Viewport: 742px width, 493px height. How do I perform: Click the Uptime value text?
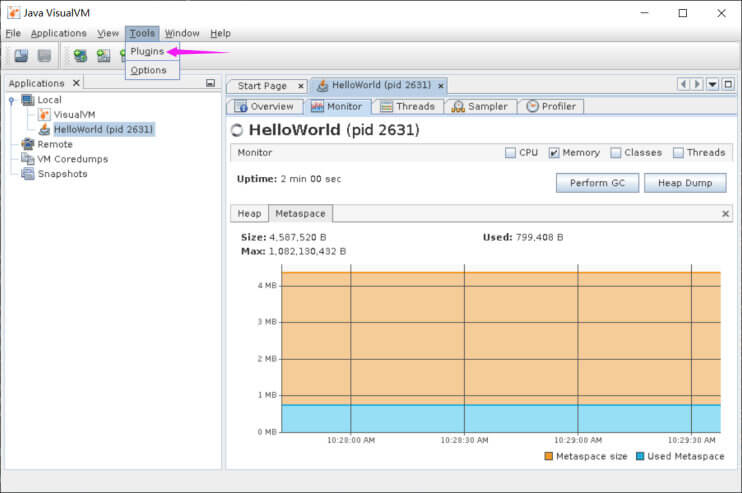click(x=311, y=179)
